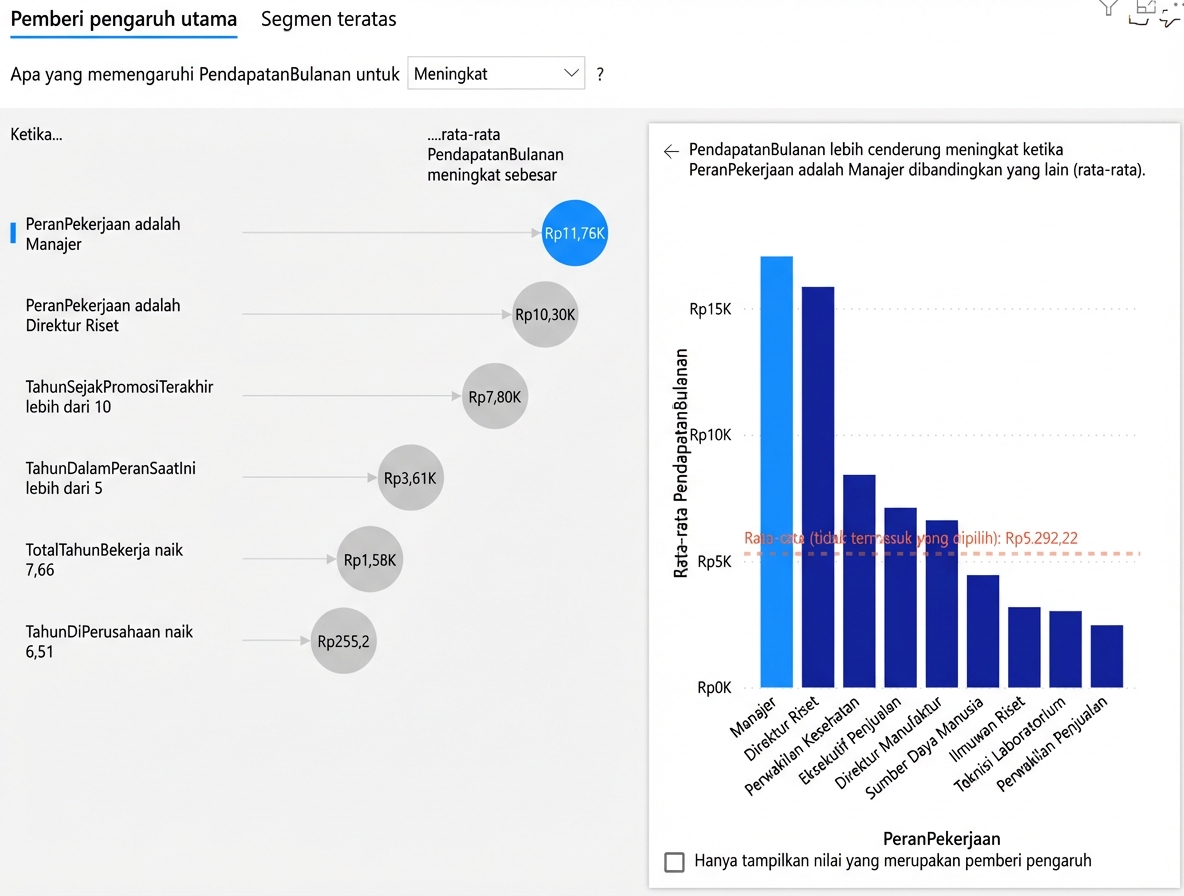Switch to the Segmen teratas tab
The image size is (1184, 896).
pos(328,19)
